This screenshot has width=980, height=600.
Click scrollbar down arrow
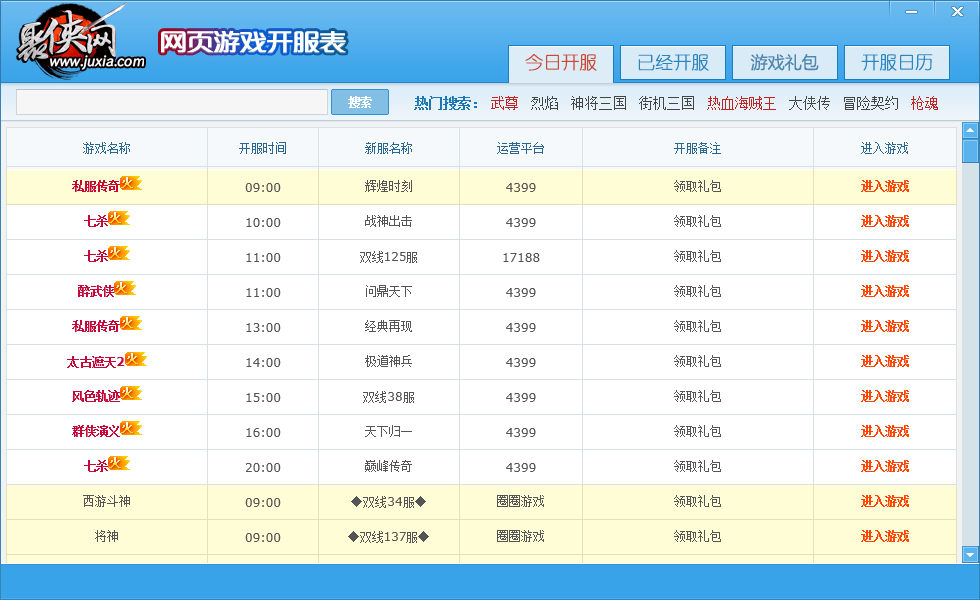pyautogui.click(x=970, y=554)
